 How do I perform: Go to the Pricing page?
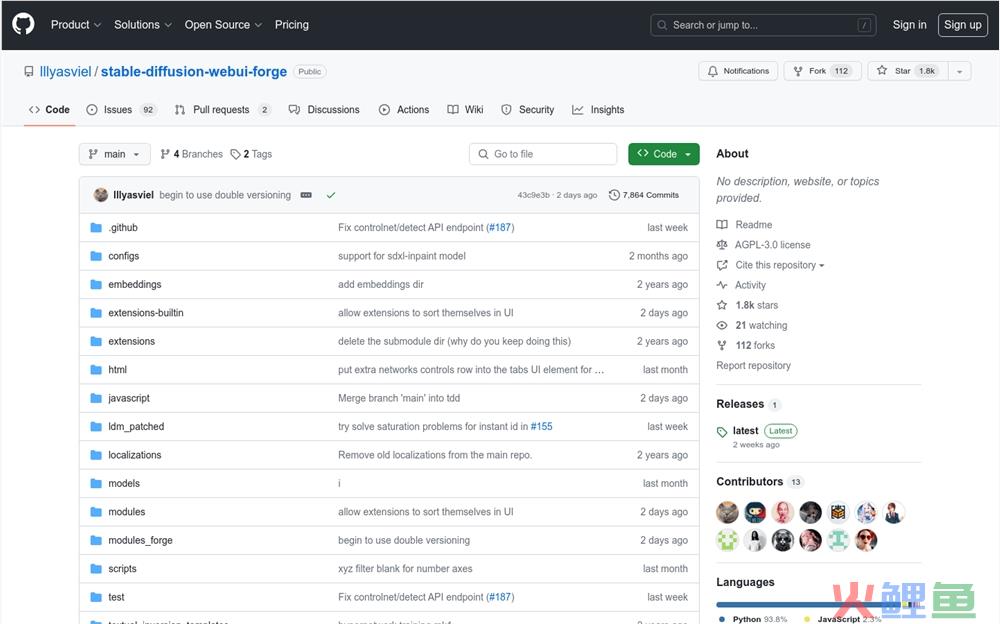[291, 25]
